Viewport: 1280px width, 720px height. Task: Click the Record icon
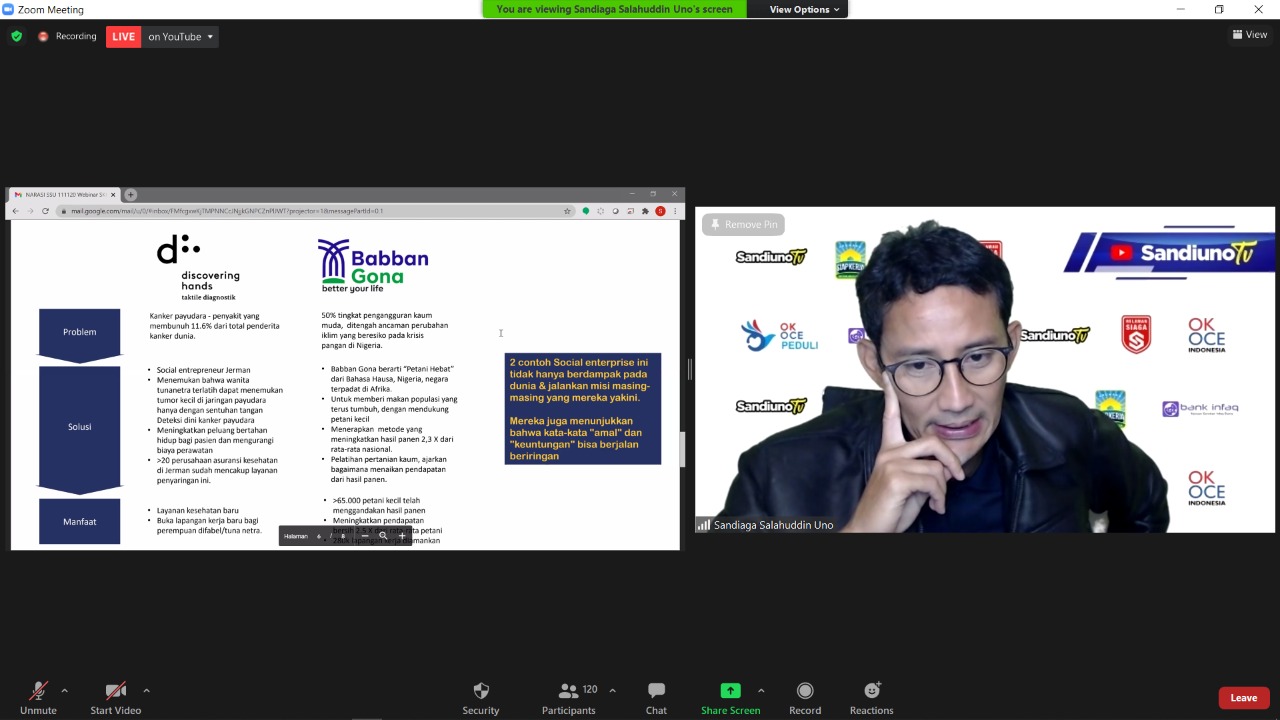coord(805,697)
